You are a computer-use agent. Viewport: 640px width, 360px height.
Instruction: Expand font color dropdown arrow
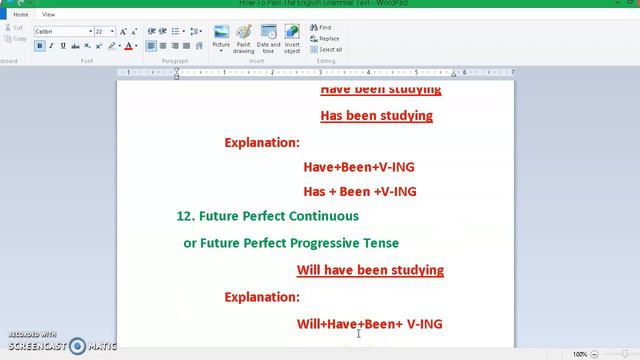point(136,46)
